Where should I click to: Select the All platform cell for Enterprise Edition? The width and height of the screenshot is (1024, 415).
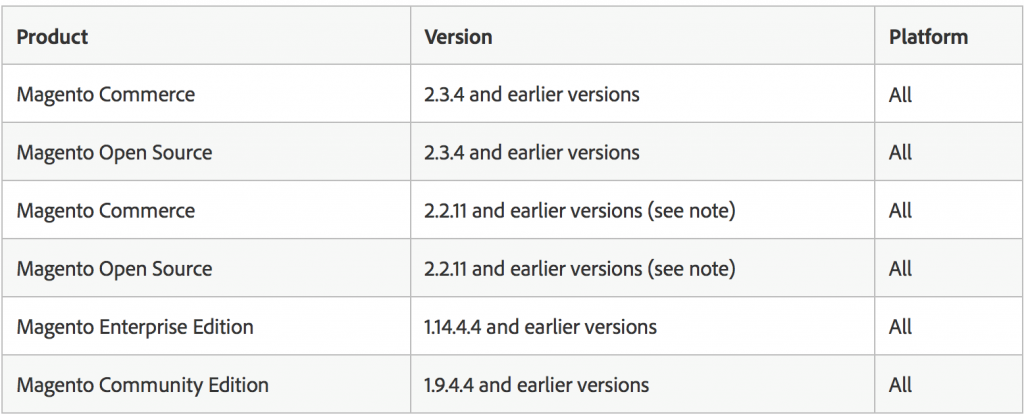click(x=949, y=326)
